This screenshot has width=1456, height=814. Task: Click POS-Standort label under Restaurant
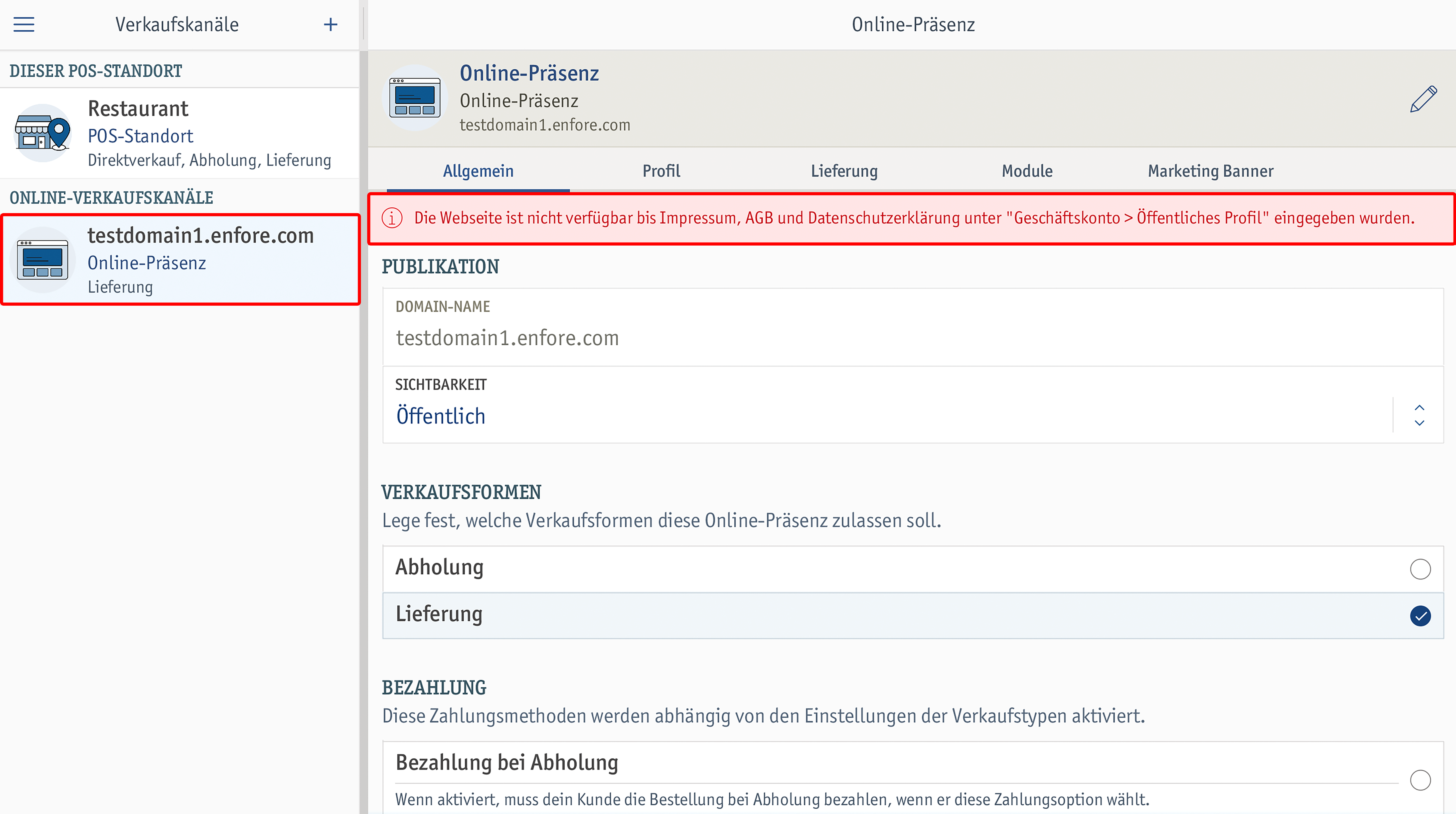[140, 136]
